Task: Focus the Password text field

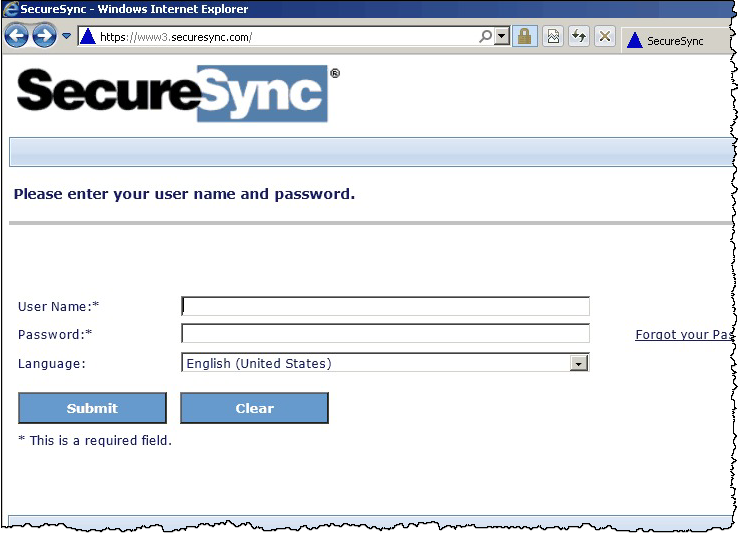Action: point(385,334)
